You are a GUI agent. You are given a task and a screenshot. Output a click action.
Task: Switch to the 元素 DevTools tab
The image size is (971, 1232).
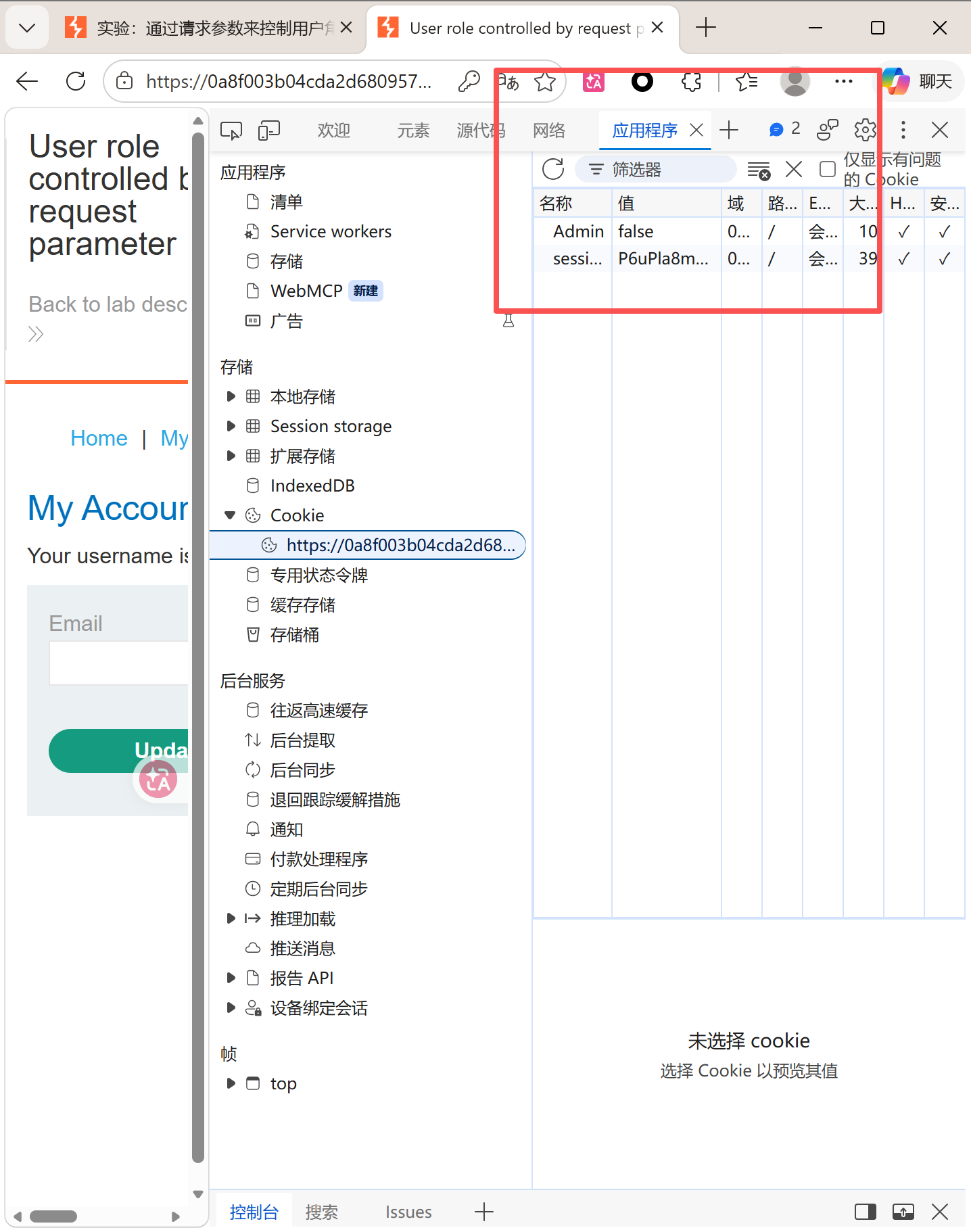(x=413, y=131)
